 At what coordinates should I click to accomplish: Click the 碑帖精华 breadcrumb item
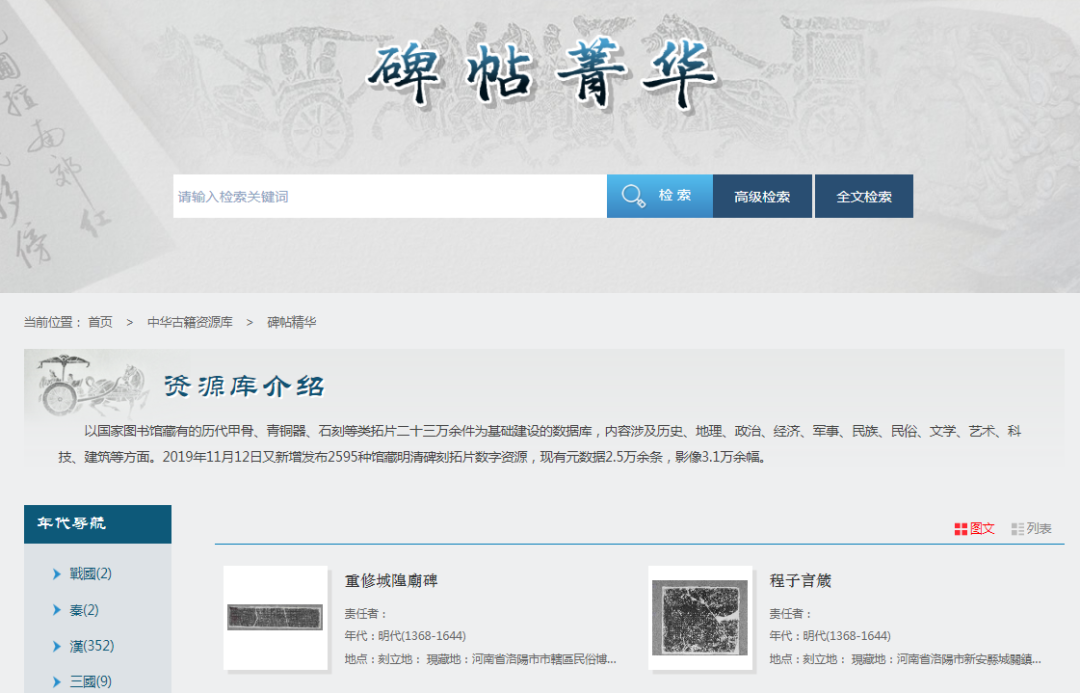tap(292, 322)
